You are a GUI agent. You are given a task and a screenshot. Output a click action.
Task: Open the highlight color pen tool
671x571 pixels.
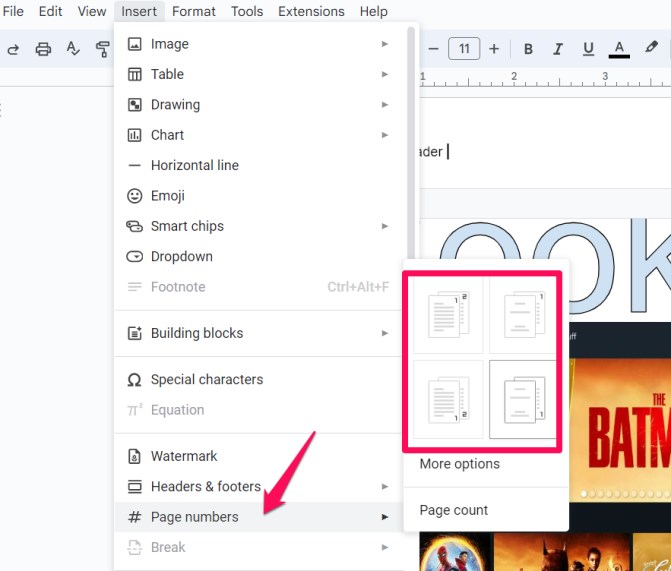(651, 47)
